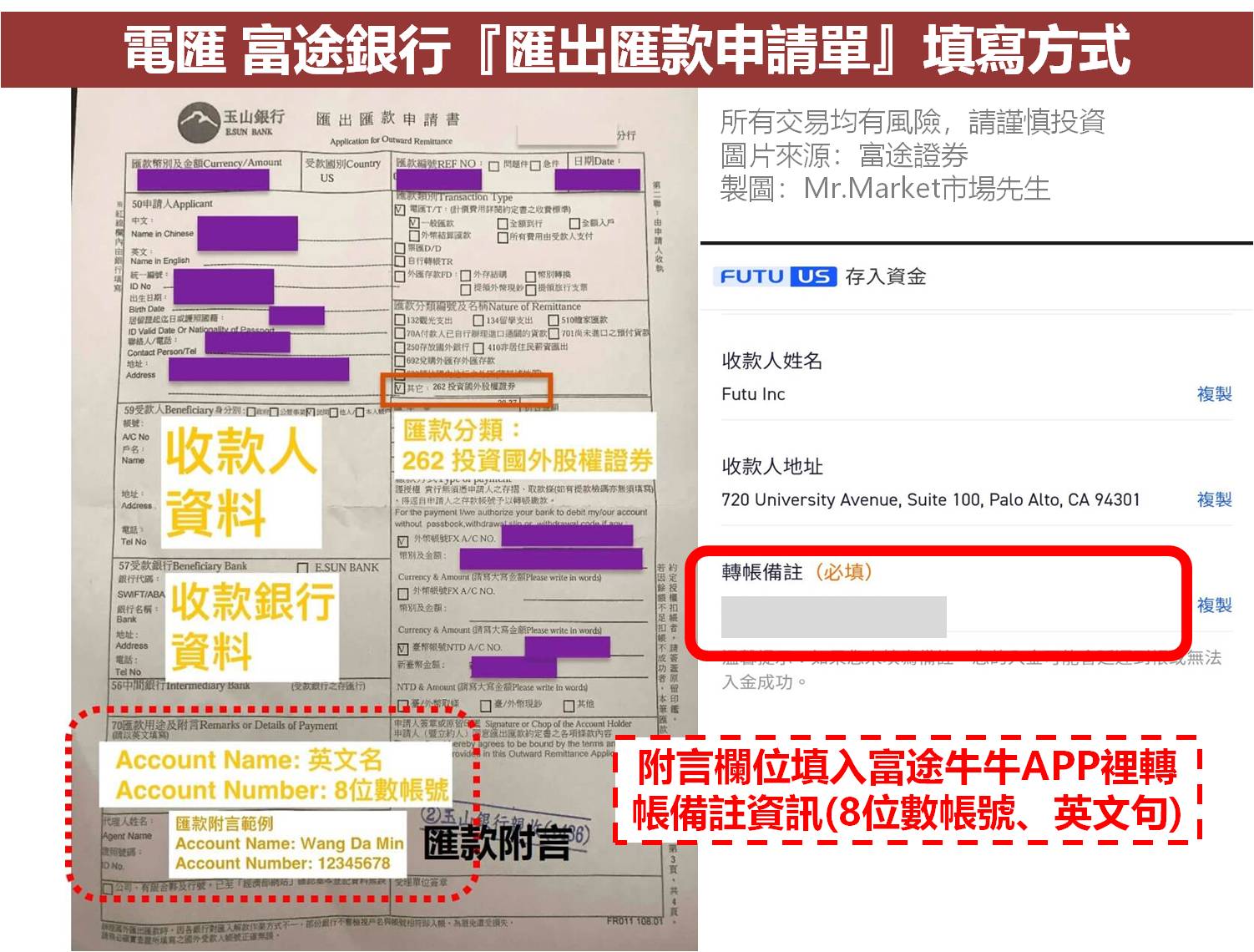Click the gray transfer remark value field
Screen dimensions: 1254x952
(x=833, y=617)
